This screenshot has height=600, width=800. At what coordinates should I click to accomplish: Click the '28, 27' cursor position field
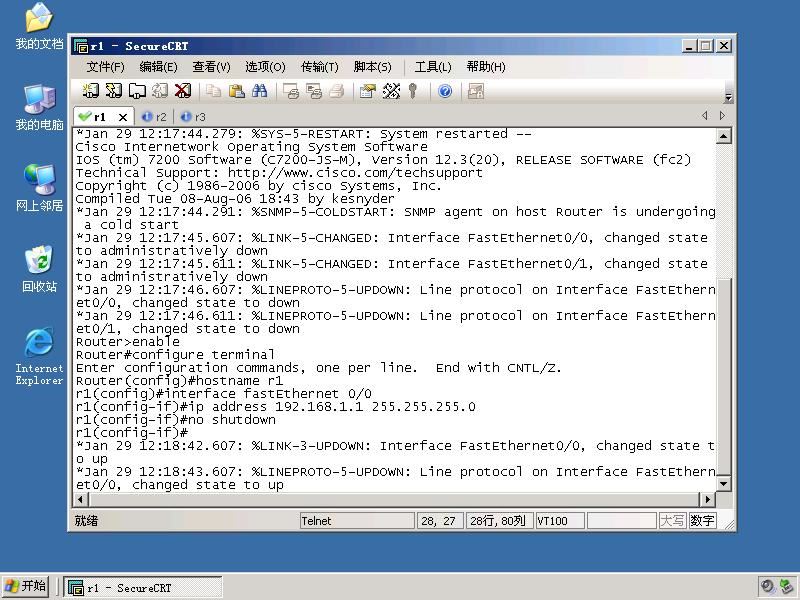(439, 521)
